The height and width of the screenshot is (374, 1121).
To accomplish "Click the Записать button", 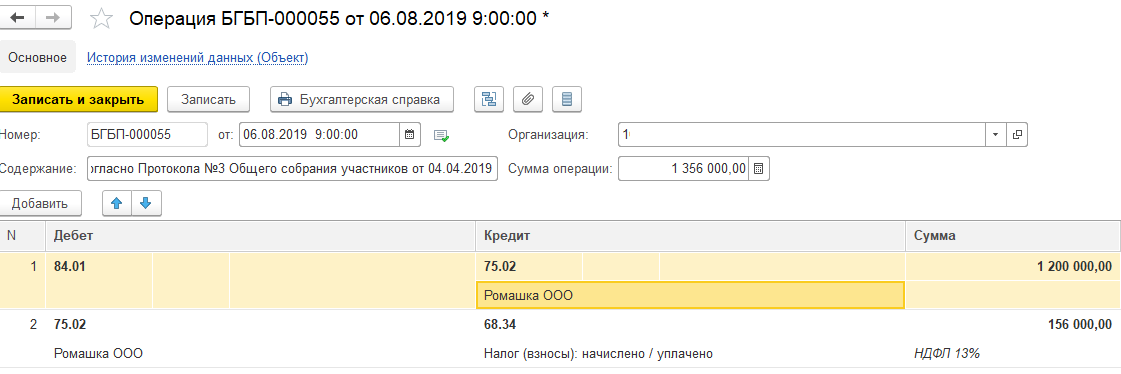I will (208, 99).
